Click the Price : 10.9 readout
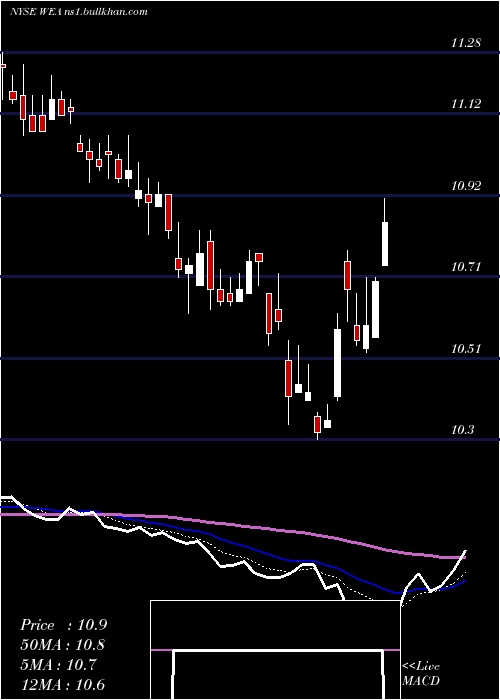This screenshot has height=700, width=500. pos(64,625)
